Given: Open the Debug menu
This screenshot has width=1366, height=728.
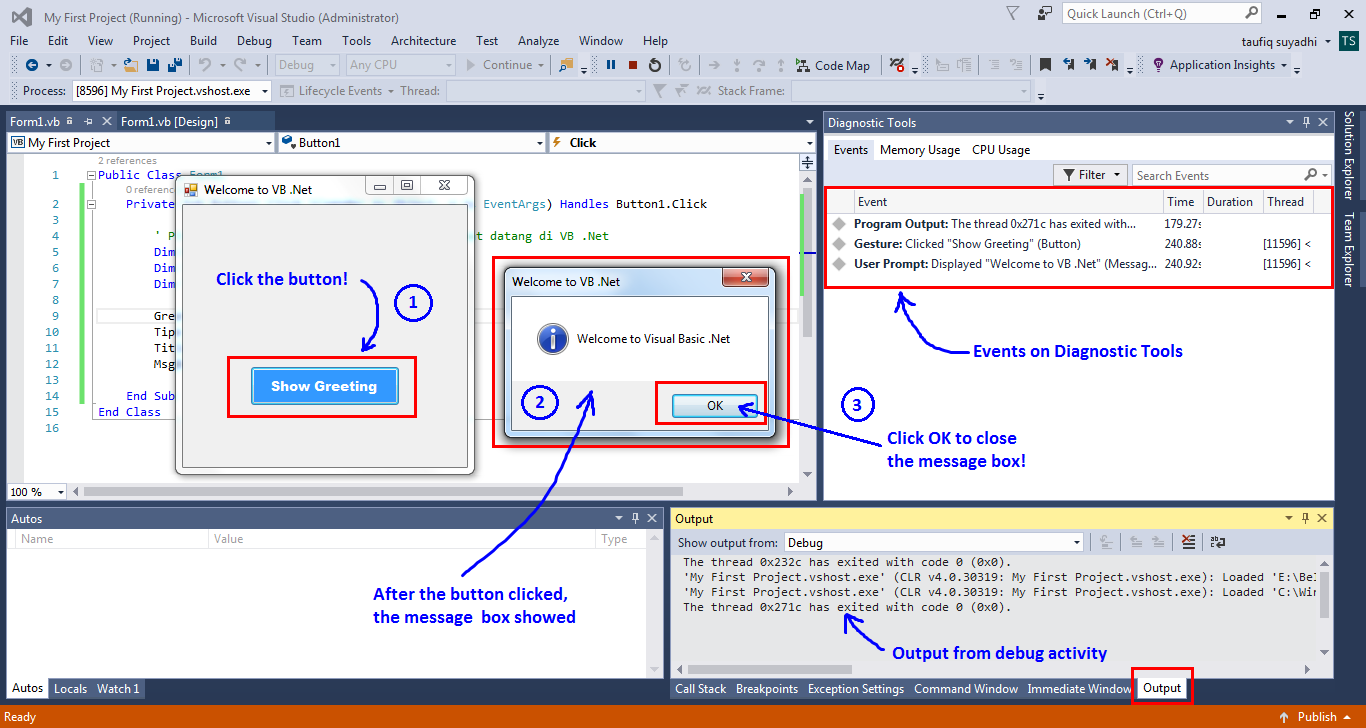Looking at the screenshot, I should point(254,41).
